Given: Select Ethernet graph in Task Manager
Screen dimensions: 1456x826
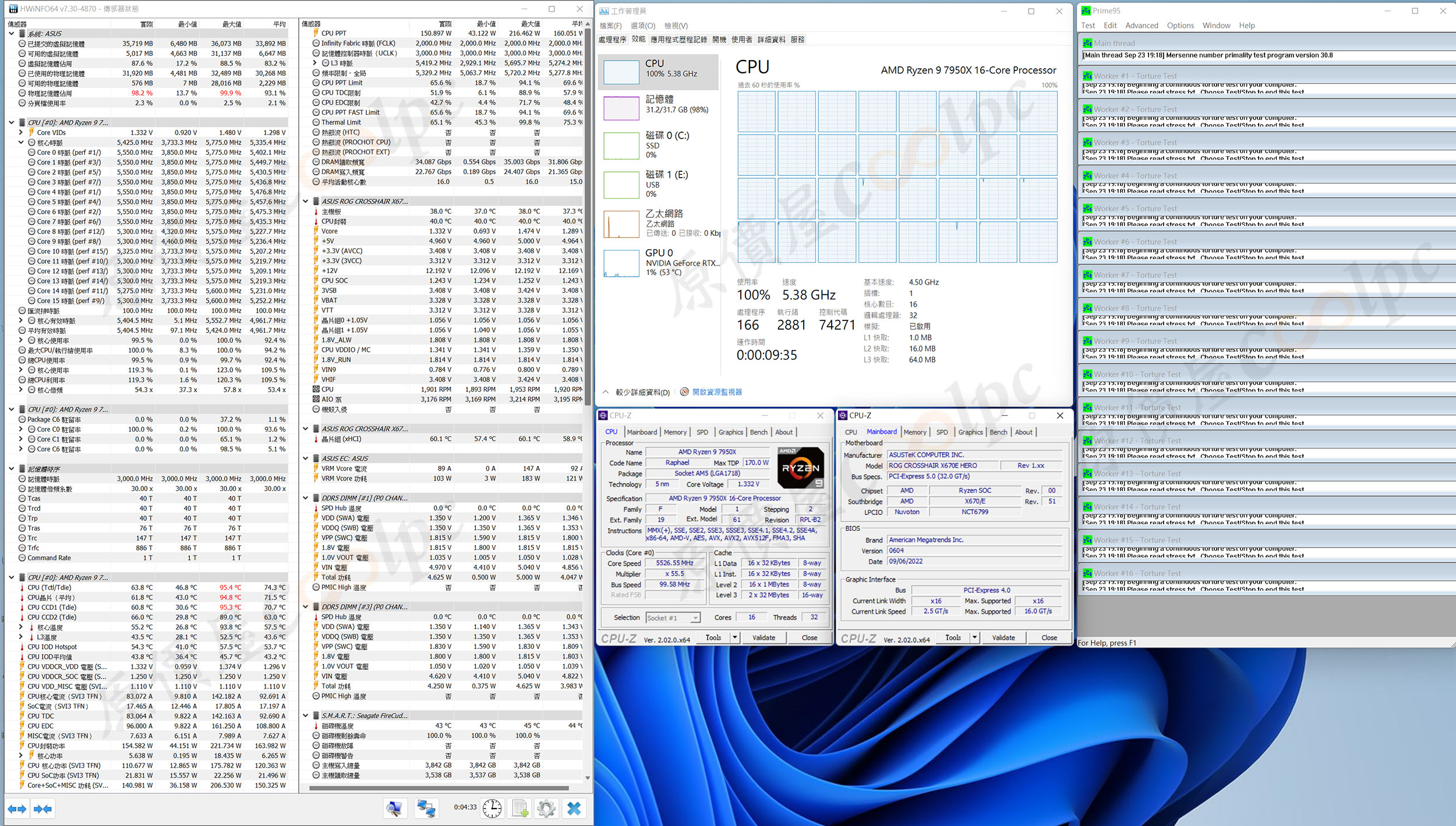Looking at the screenshot, I should 621,224.
